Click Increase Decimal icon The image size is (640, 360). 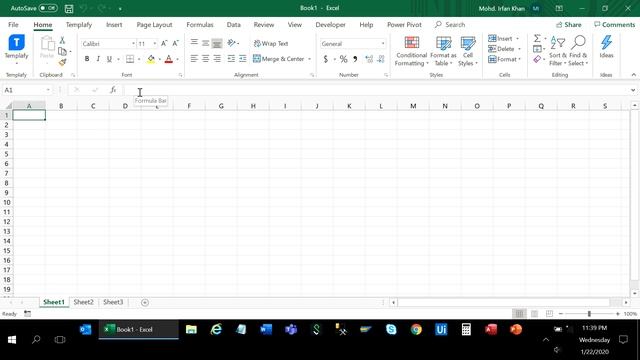point(369,59)
